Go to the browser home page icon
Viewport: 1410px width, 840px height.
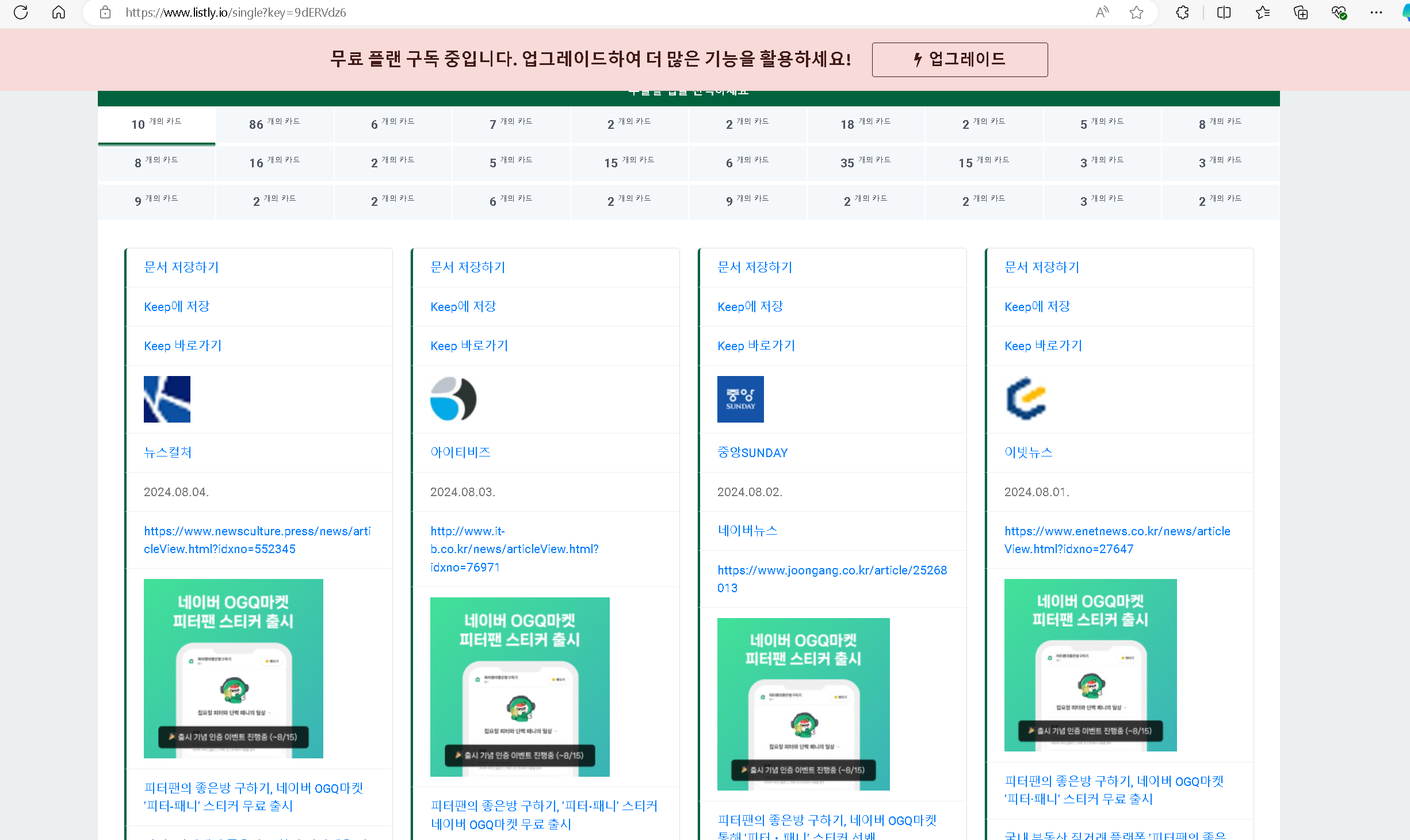pyautogui.click(x=59, y=12)
